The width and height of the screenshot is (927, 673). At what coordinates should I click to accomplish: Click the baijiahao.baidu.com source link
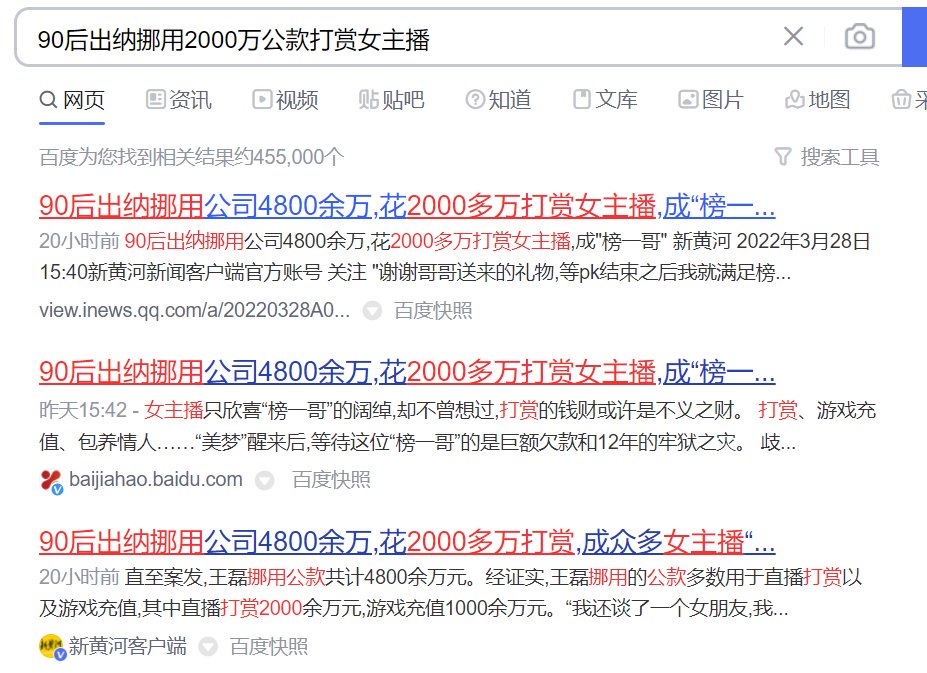tap(155, 479)
